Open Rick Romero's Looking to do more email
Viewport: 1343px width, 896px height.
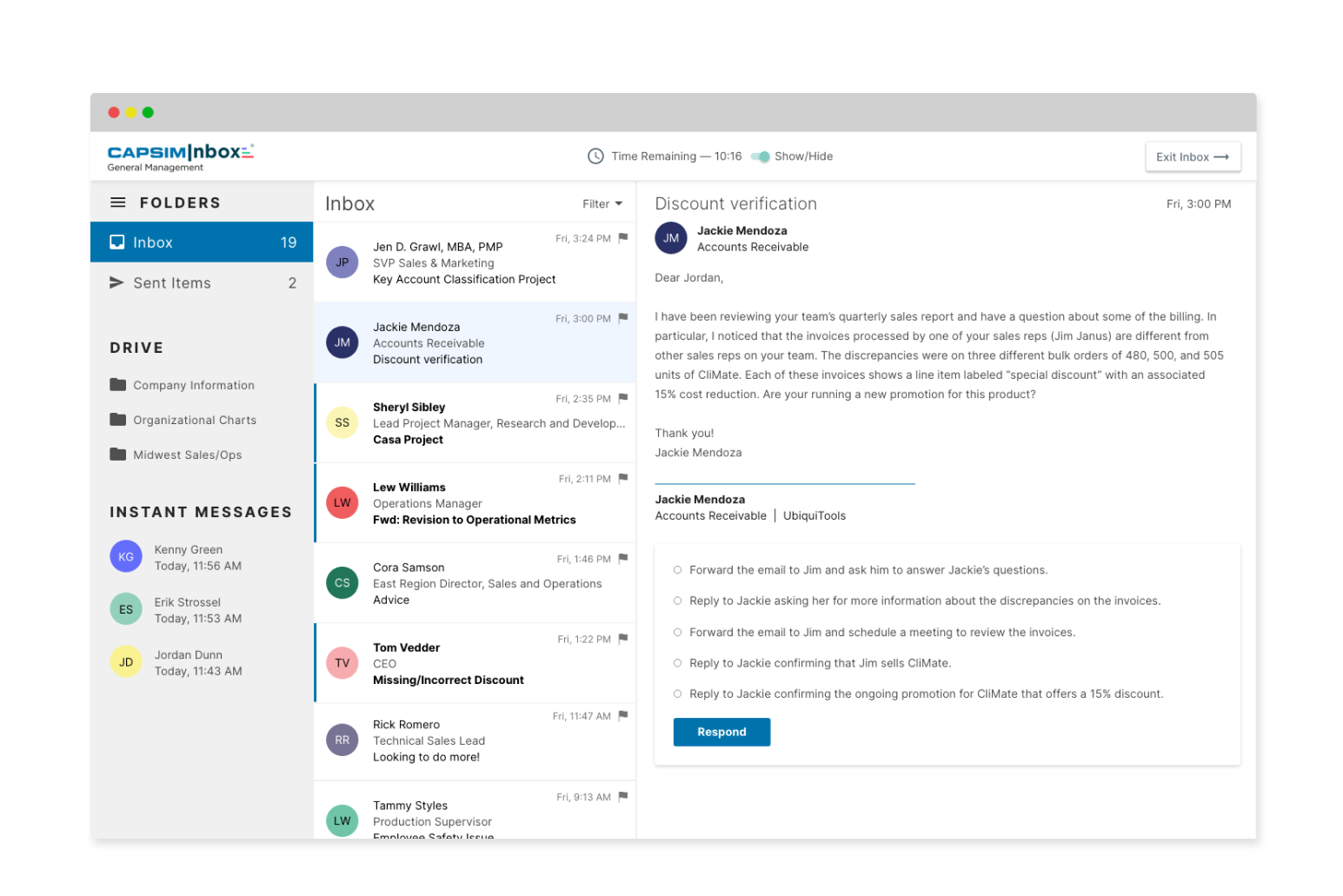475,741
